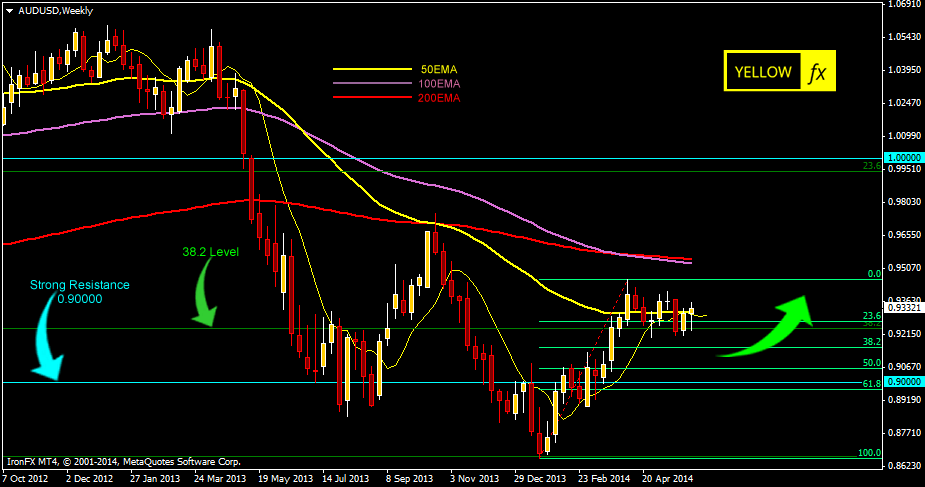
Task: Select the yellow 50EMA legend line
Action: coord(372,69)
